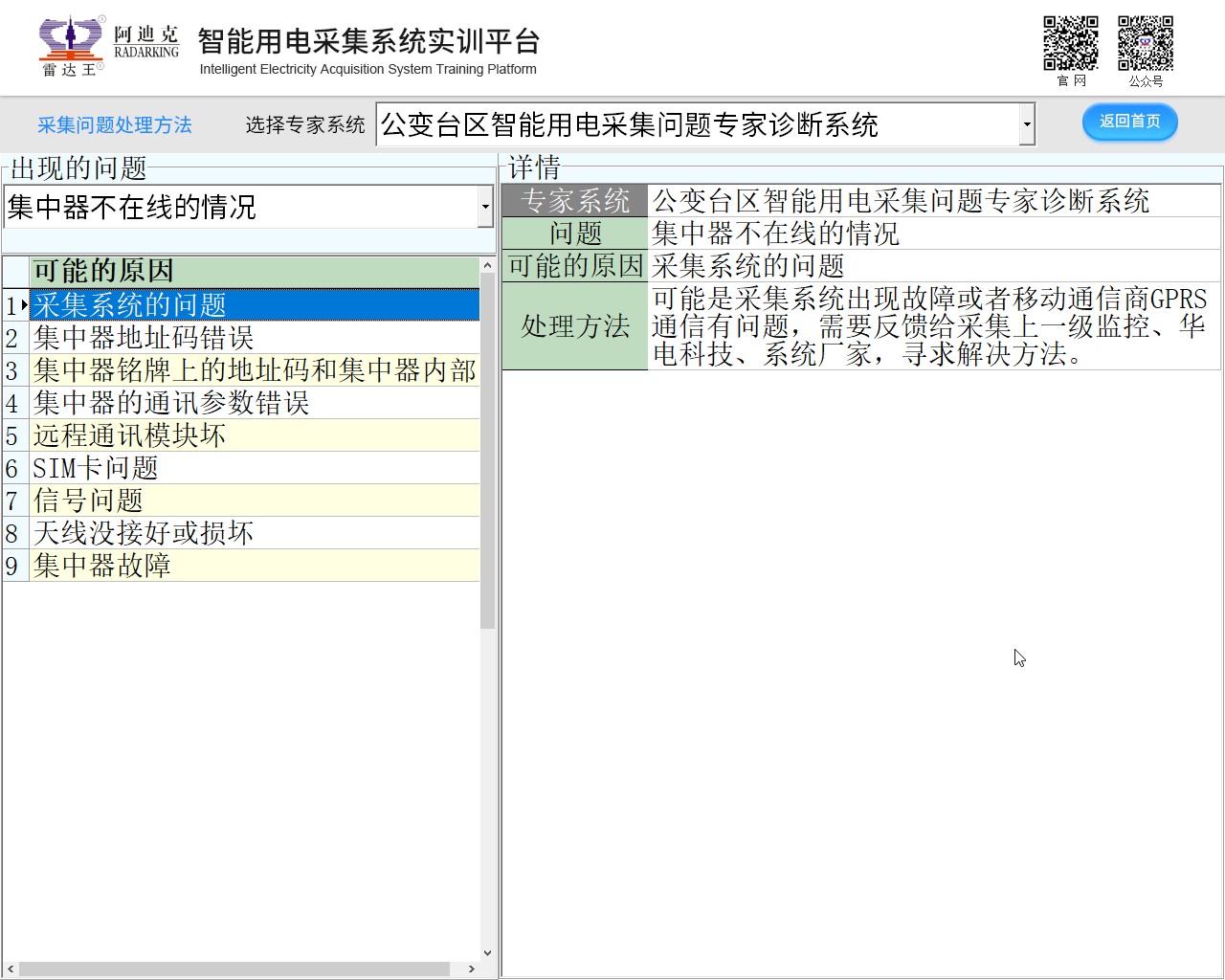Click the 公众号 QR code
The image size is (1225, 980).
[1145, 44]
